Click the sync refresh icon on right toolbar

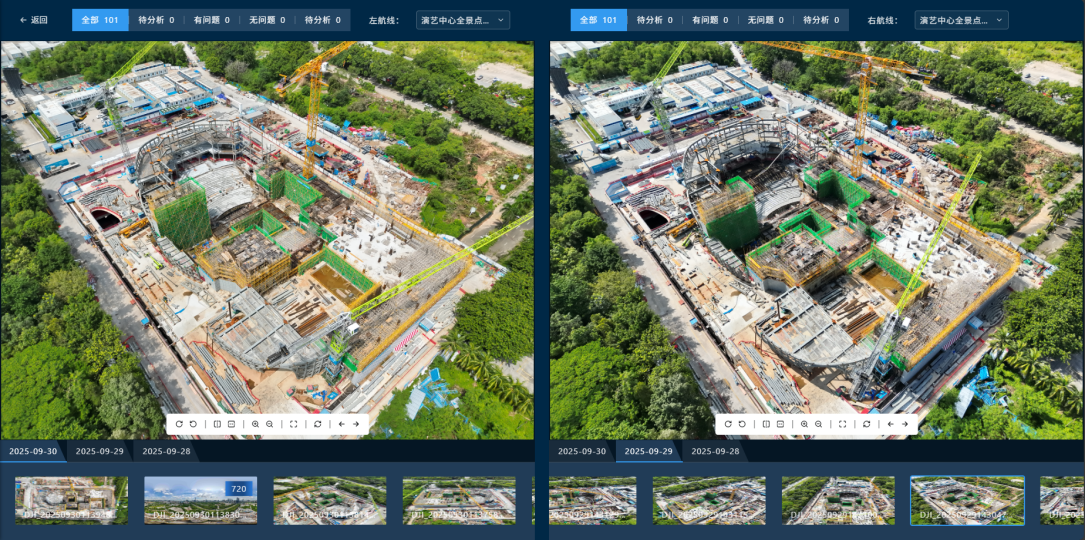pos(867,424)
